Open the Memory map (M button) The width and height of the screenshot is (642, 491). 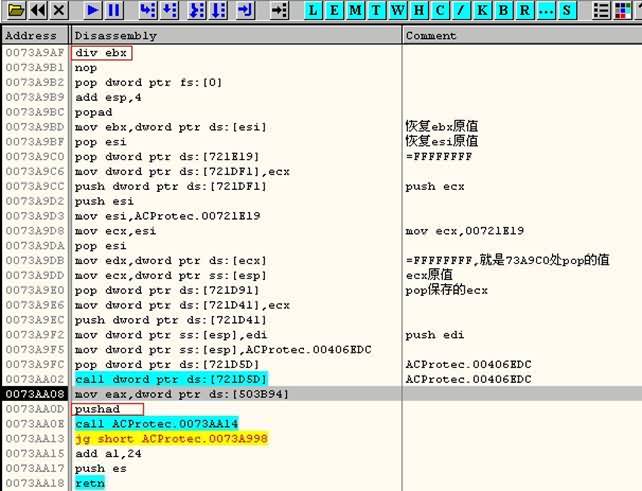tap(353, 10)
